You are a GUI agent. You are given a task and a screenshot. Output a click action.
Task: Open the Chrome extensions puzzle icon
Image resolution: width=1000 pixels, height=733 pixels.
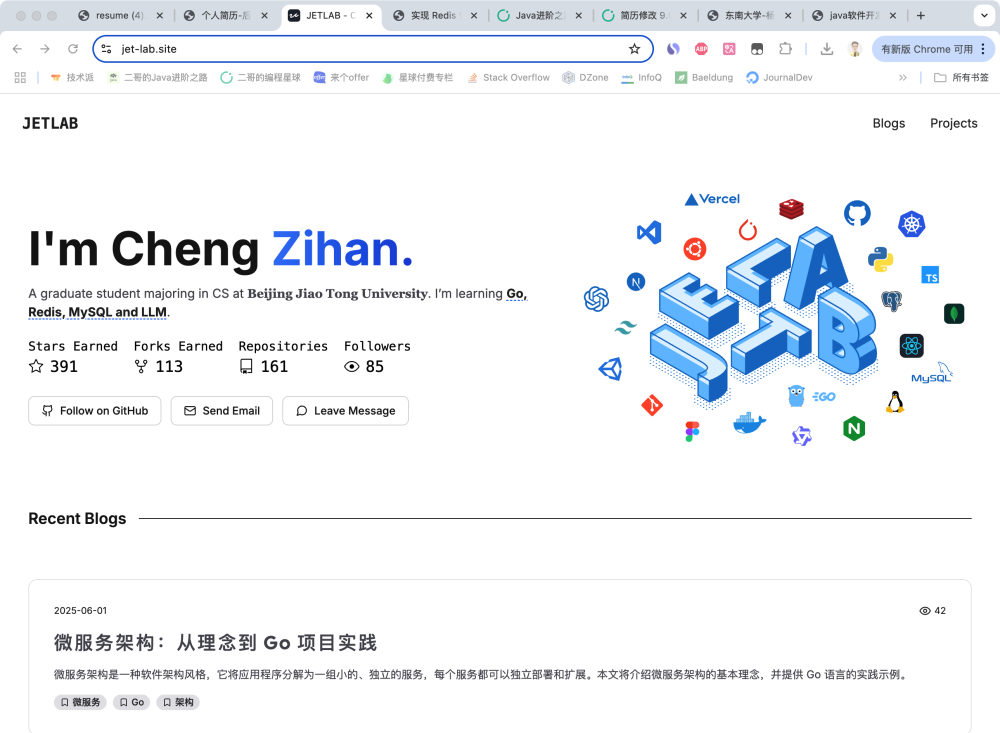[x=785, y=49]
